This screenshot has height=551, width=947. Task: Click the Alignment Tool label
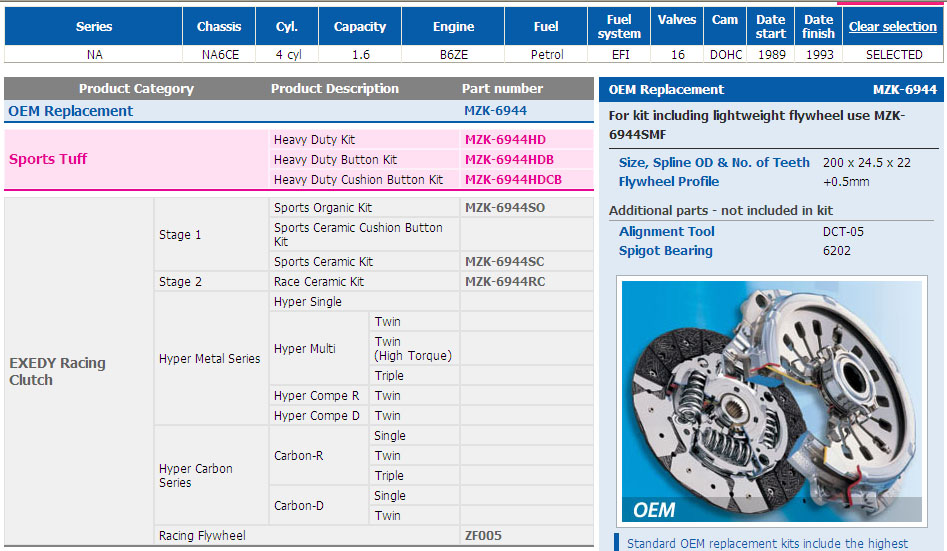click(666, 231)
